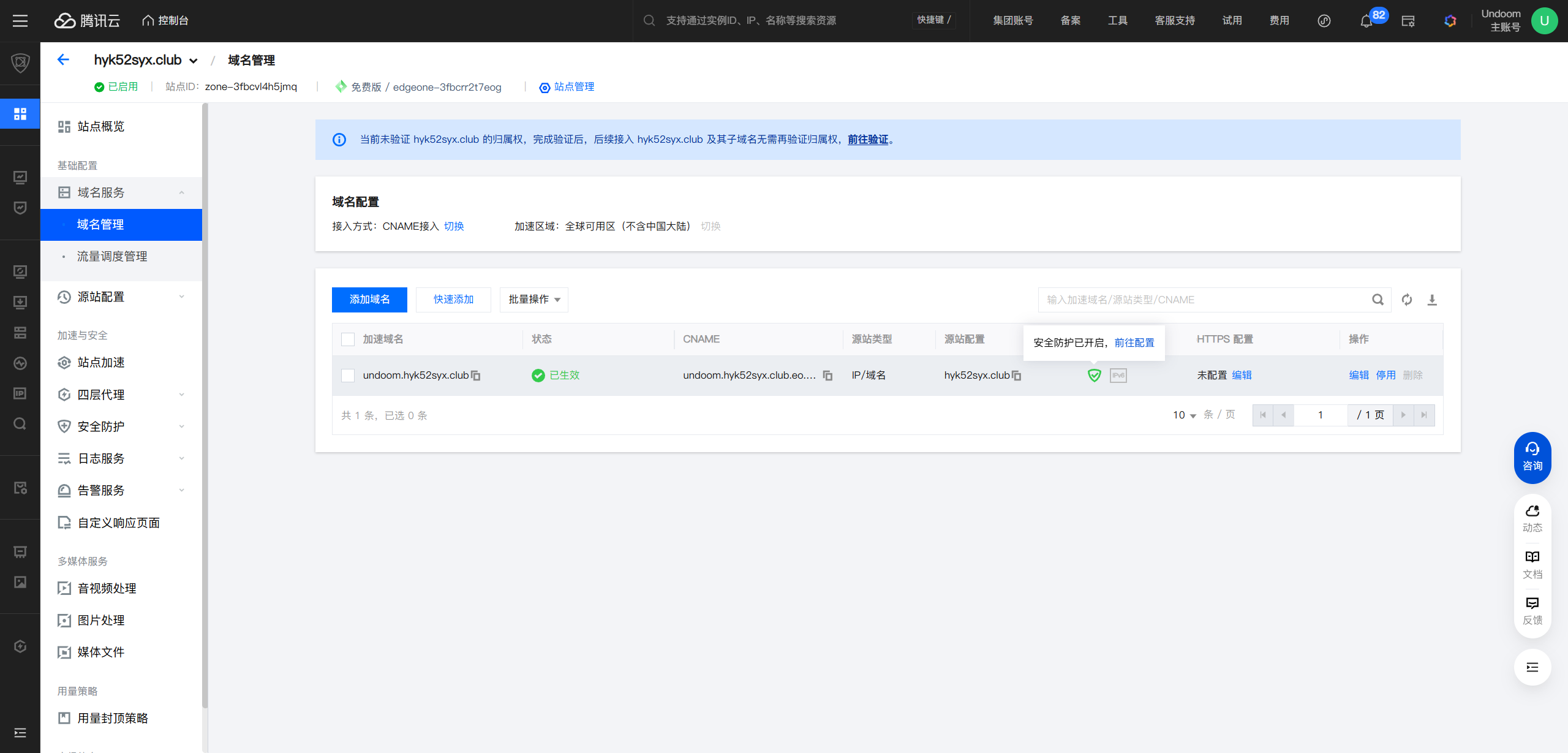The image size is (1568, 753).
Task: Click the IPv6 status toggle icon
Action: [x=1118, y=376]
